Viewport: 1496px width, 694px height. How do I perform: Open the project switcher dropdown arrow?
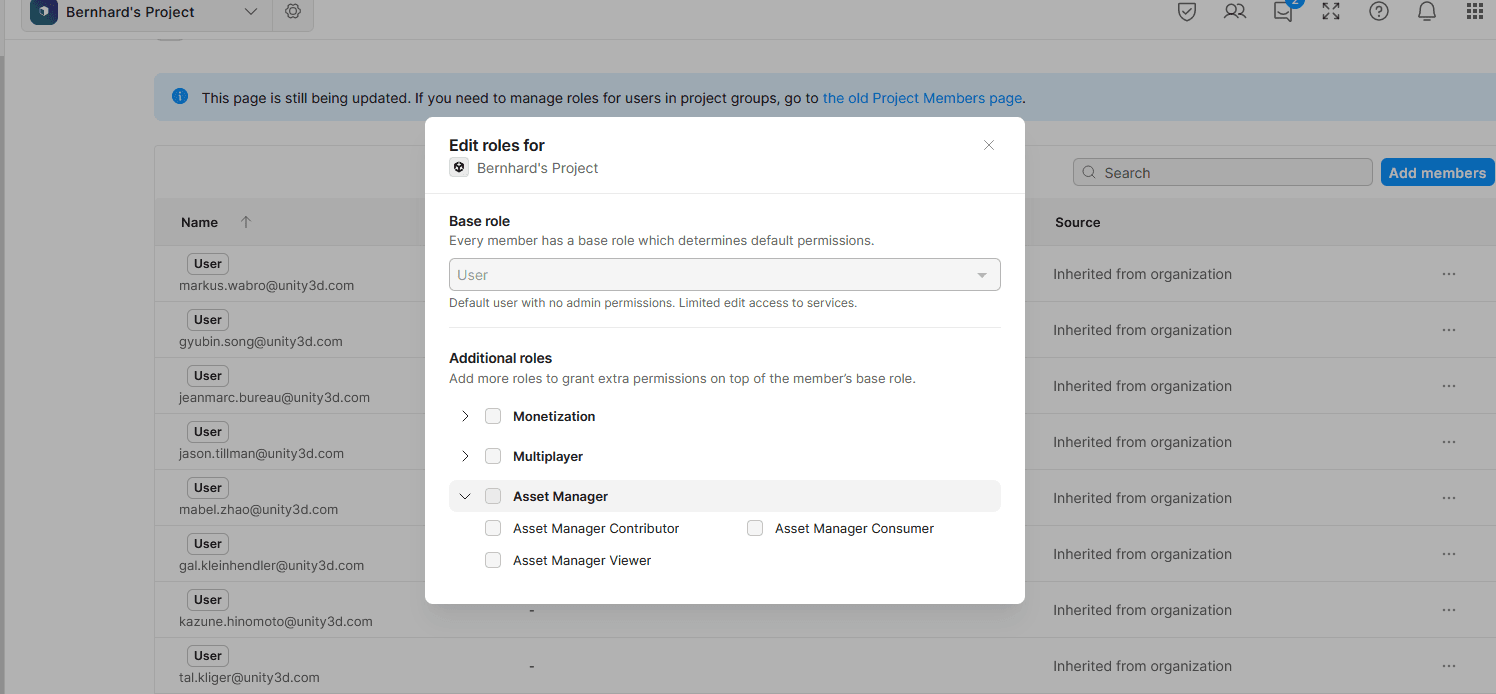(x=251, y=12)
